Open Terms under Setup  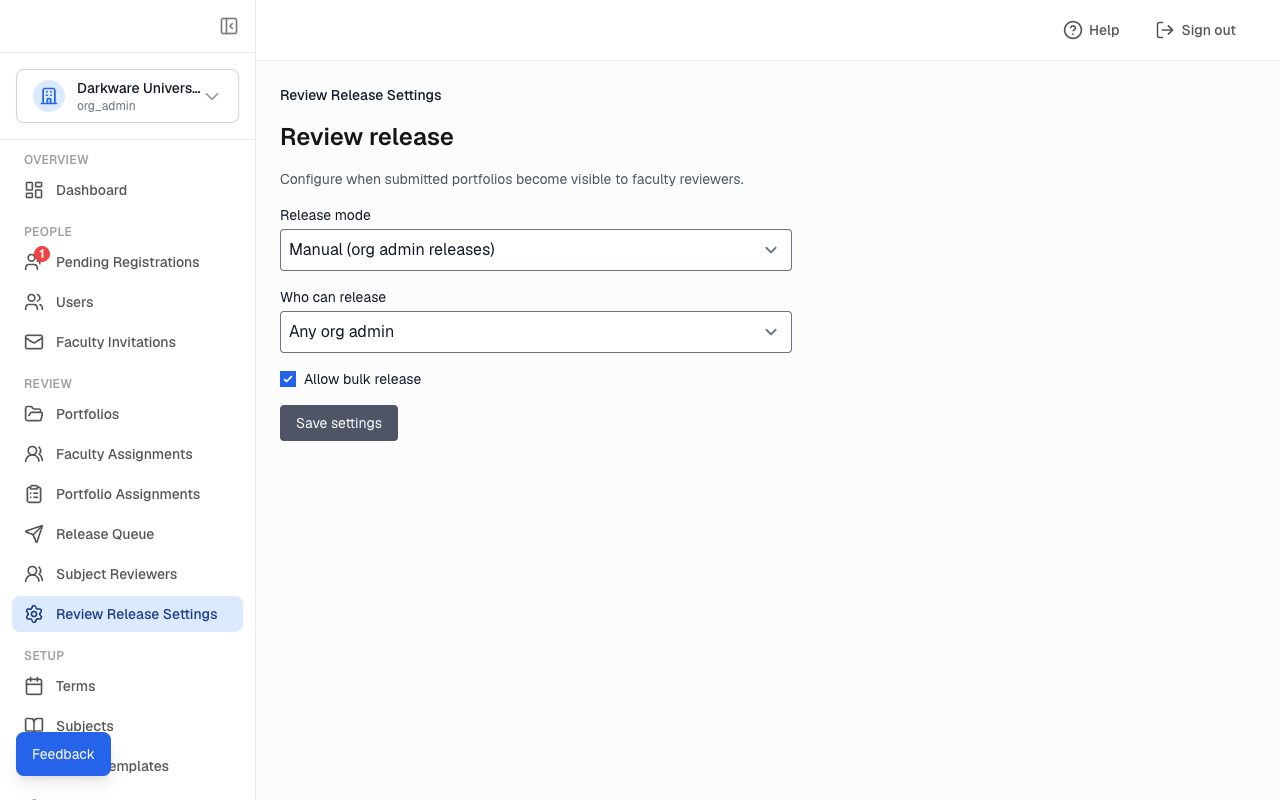[127, 686]
